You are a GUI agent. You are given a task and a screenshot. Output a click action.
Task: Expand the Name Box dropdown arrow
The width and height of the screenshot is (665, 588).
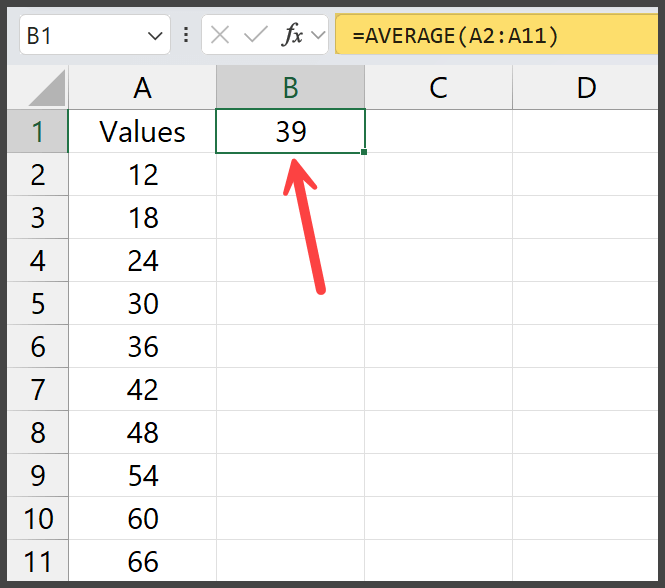(x=155, y=36)
